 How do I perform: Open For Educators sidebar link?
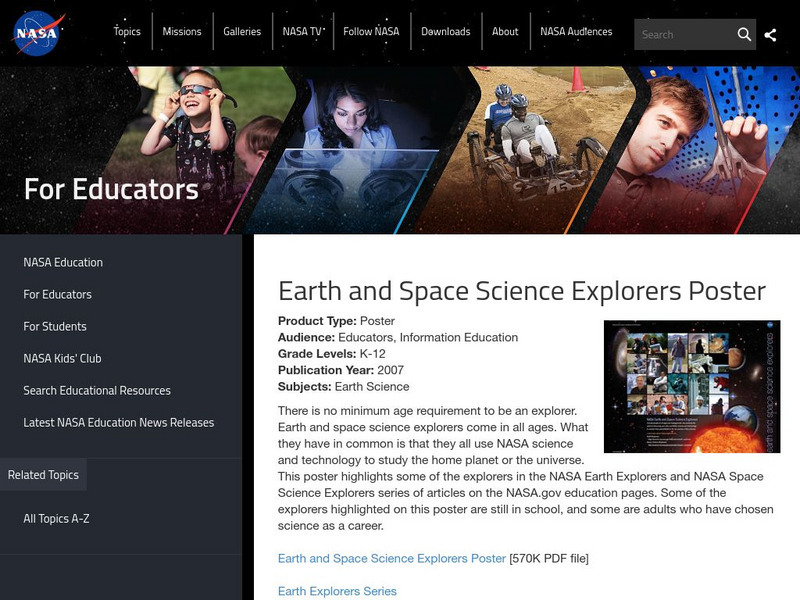click(58, 294)
